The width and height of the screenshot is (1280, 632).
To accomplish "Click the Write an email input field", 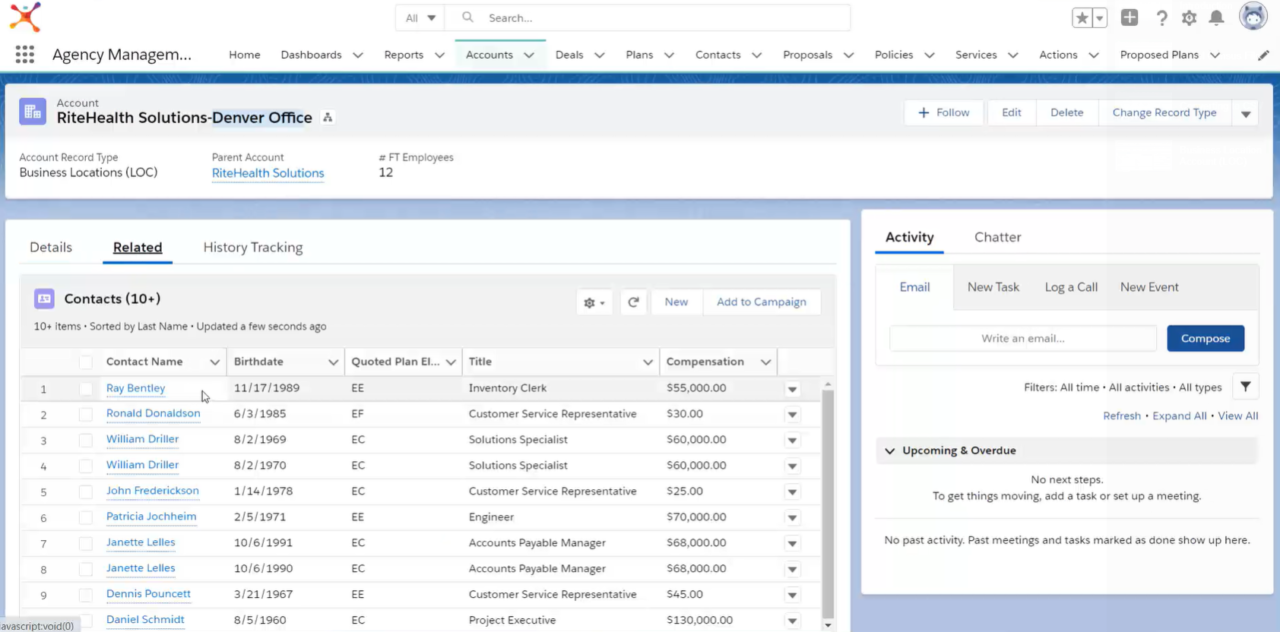I will (1022, 338).
